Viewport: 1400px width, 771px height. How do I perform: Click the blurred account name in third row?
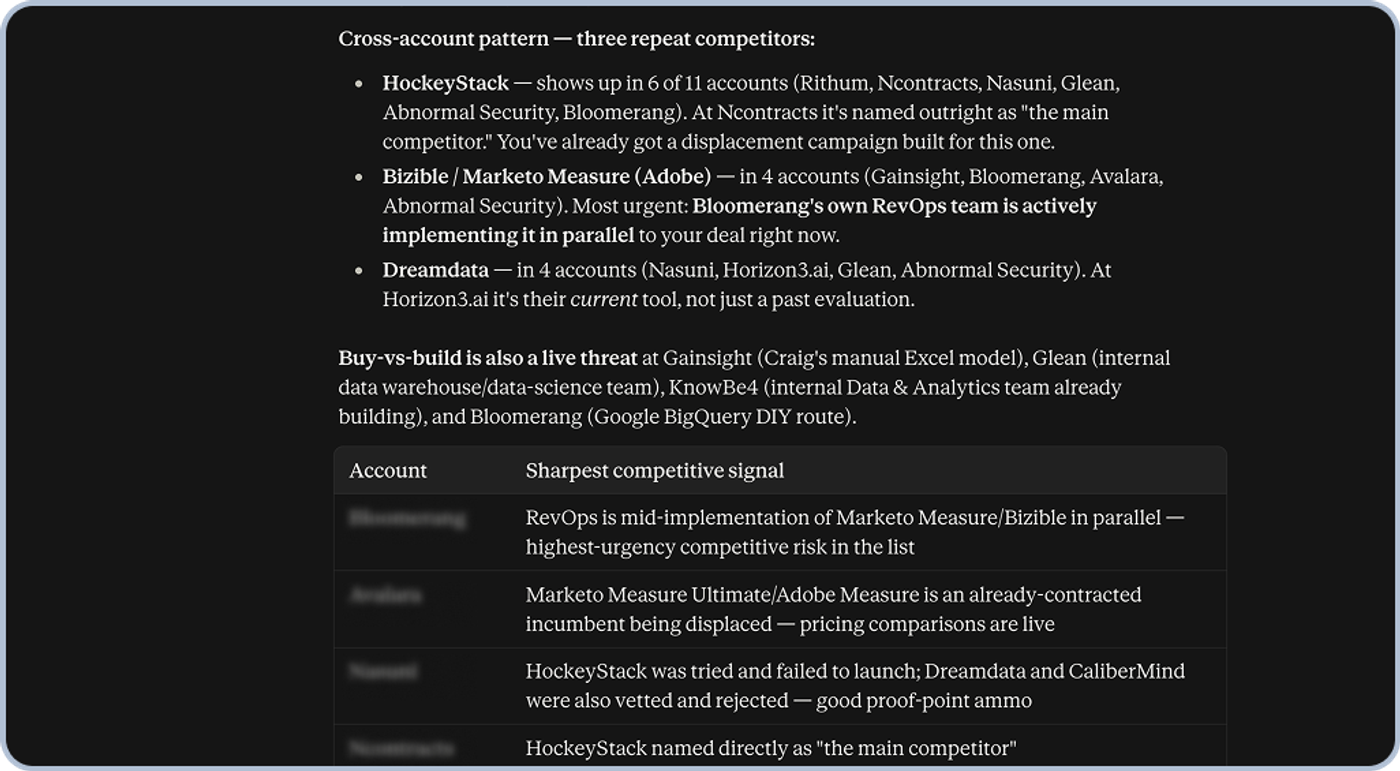(x=383, y=672)
